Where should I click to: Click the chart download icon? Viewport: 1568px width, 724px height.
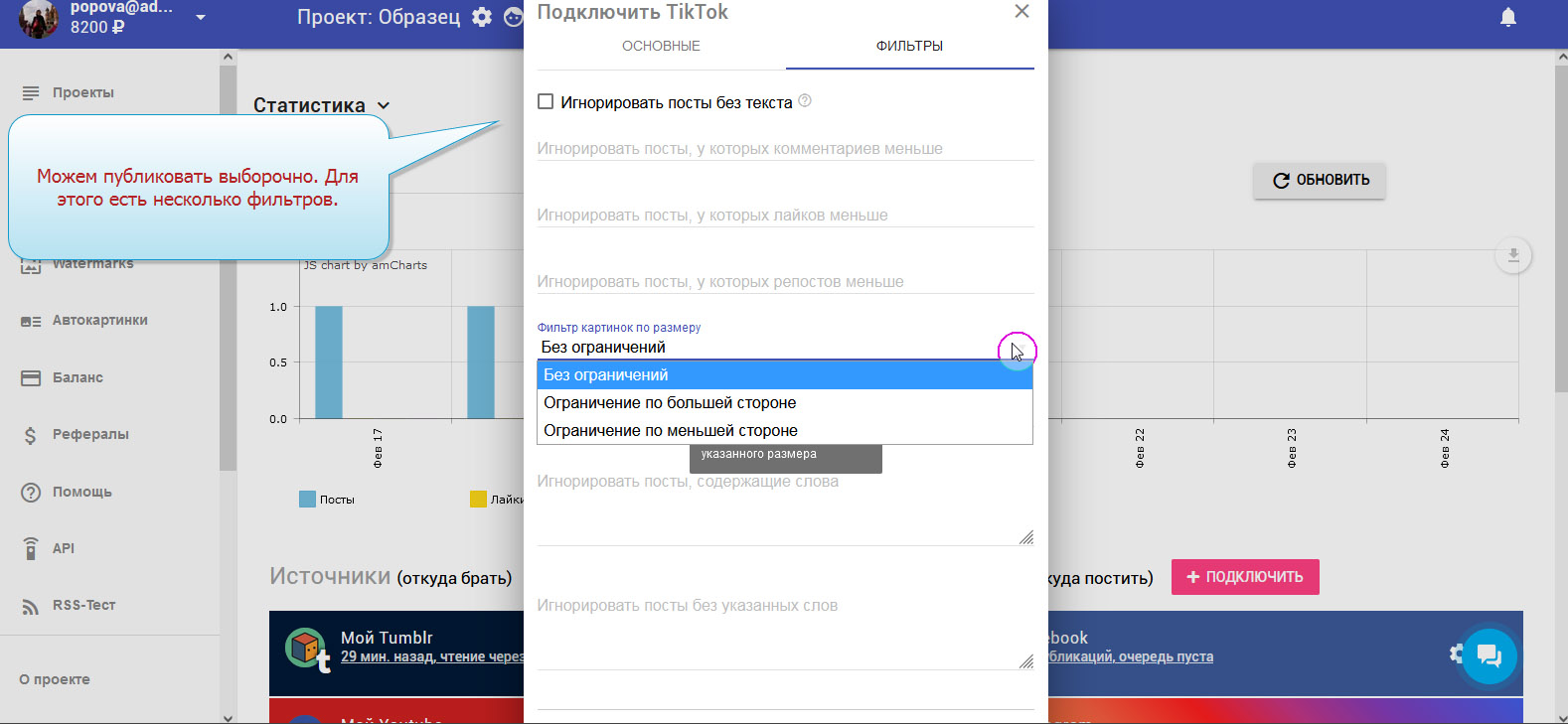[x=1512, y=256]
